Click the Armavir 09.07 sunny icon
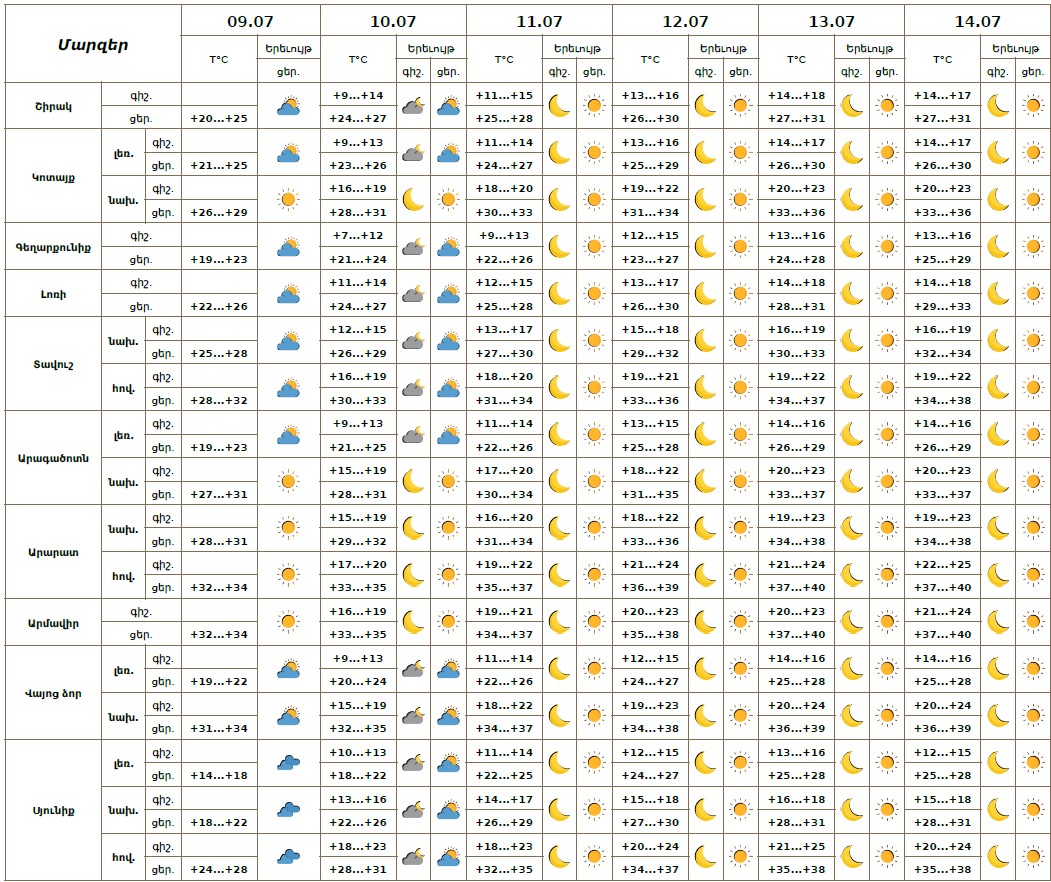This screenshot has height=882, width=1051. (x=288, y=622)
